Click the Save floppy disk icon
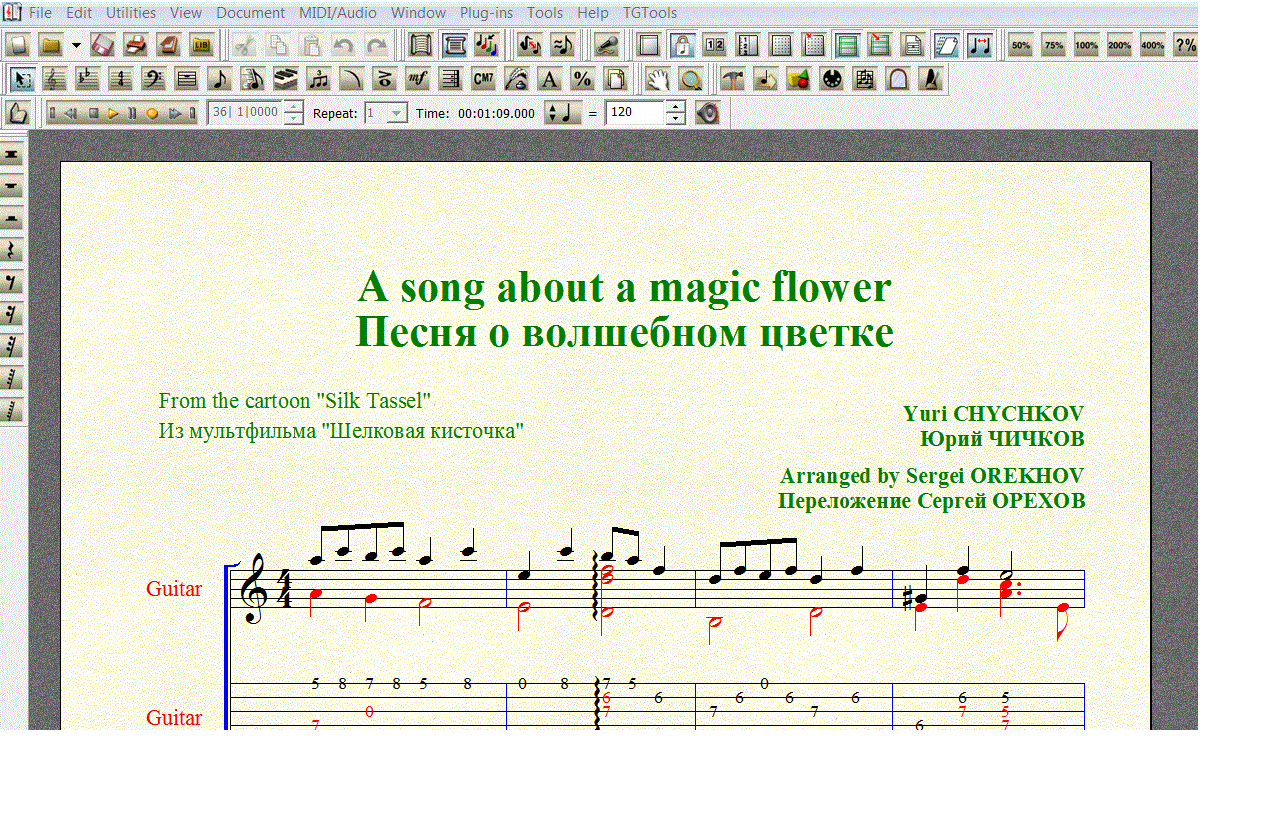The image size is (1274, 817). pos(103,45)
